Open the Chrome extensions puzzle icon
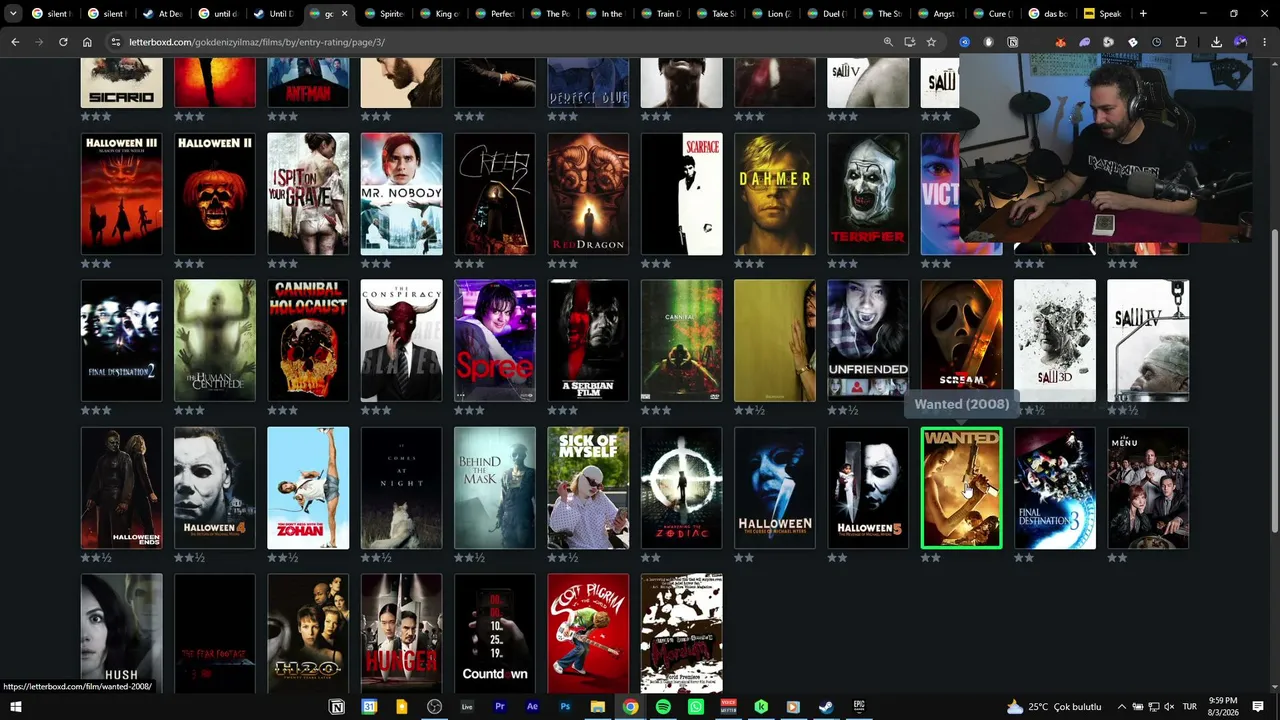 [1181, 42]
